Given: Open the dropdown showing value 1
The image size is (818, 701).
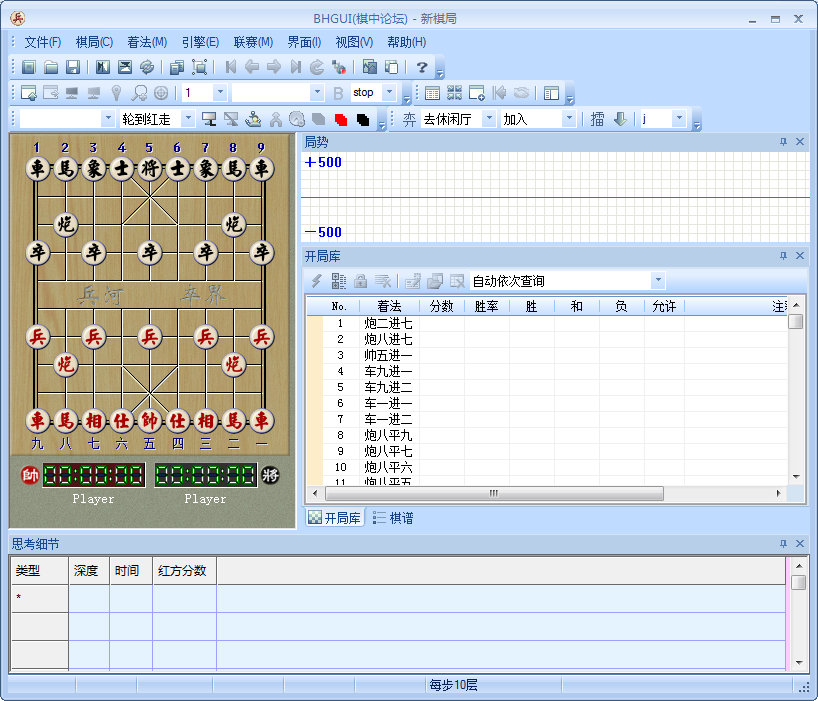Looking at the screenshot, I should [x=220, y=92].
